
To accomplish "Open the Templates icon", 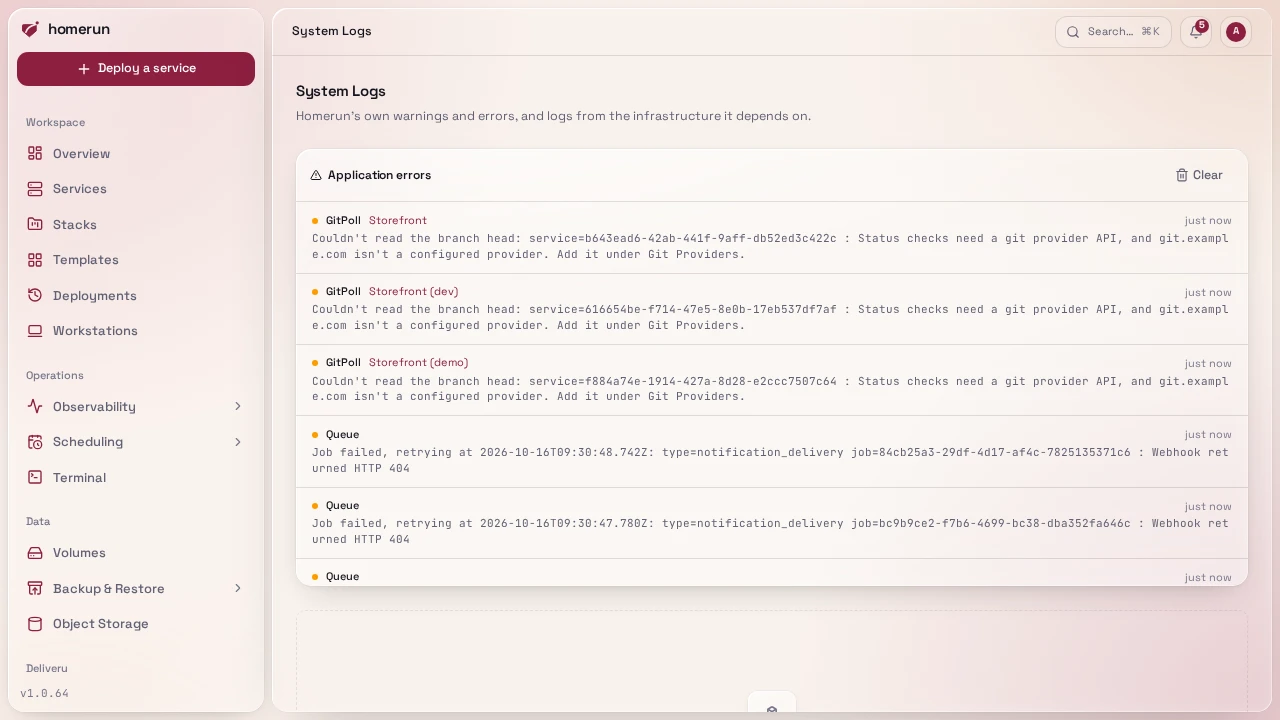I will pos(35,260).
